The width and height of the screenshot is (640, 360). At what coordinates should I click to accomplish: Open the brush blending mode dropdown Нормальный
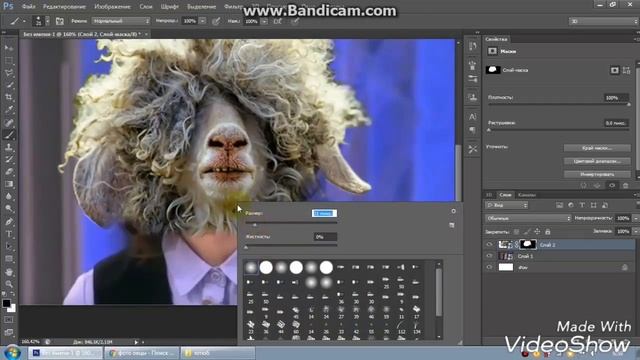121,21
